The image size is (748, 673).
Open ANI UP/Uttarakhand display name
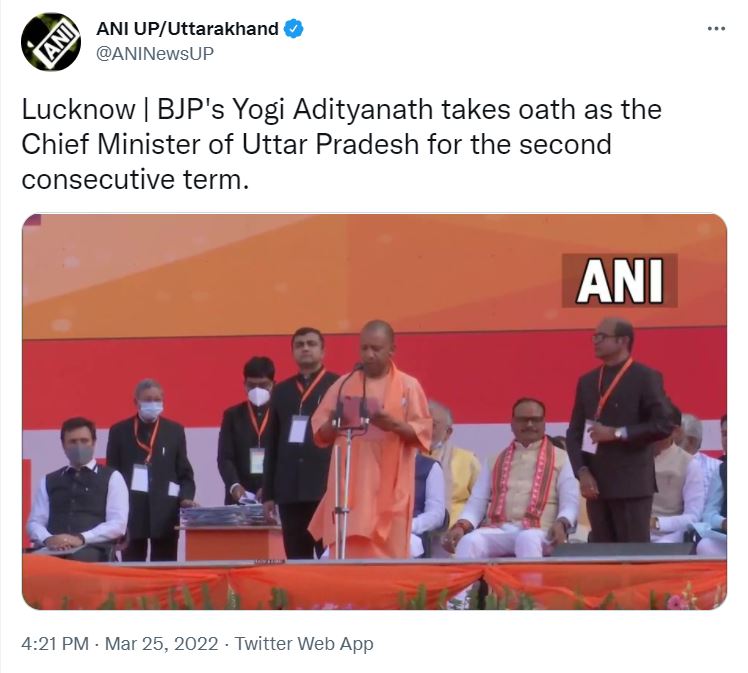point(187,29)
